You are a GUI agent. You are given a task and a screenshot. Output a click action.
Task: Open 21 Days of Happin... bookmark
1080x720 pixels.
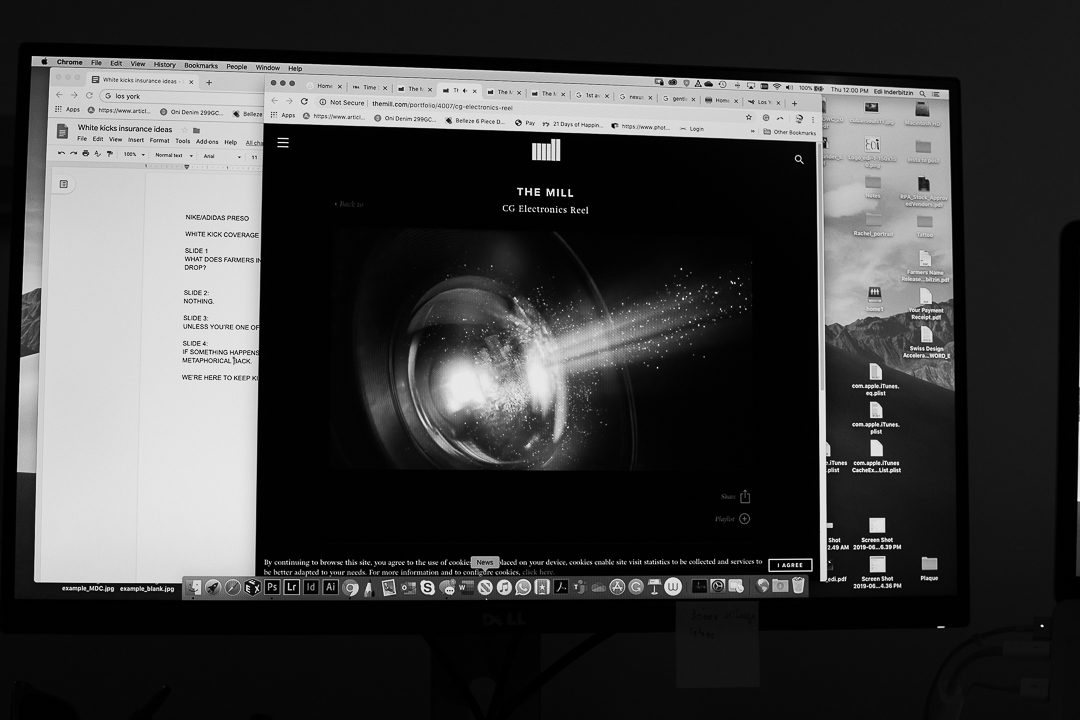572,125
